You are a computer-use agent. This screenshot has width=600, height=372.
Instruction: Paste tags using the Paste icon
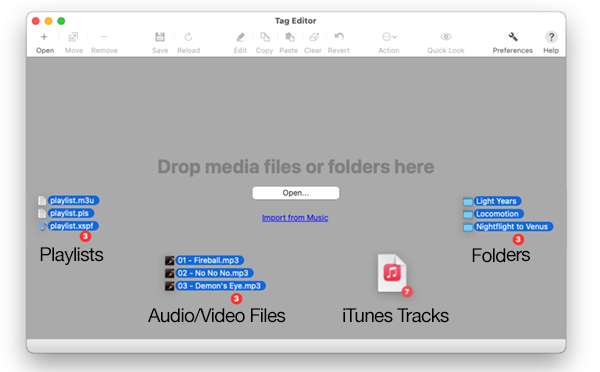pyautogui.click(x=290, y=37)
